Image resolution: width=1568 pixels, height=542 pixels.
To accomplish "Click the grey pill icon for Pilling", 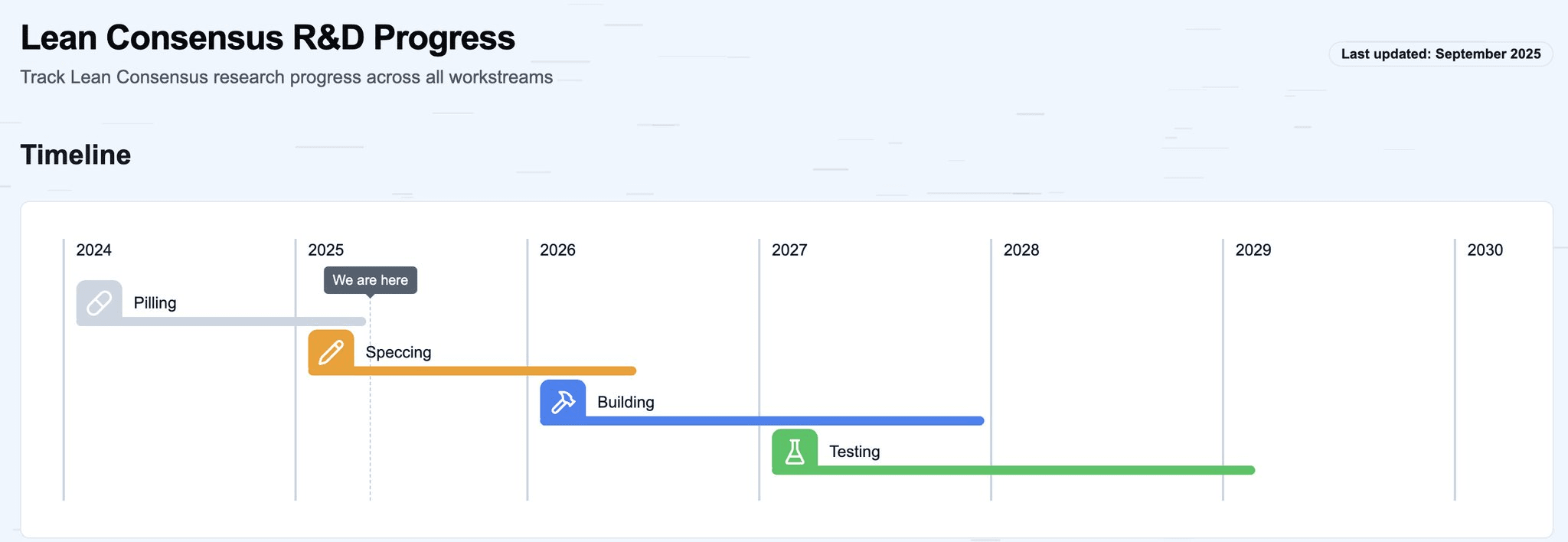I will tap(100, 303).
